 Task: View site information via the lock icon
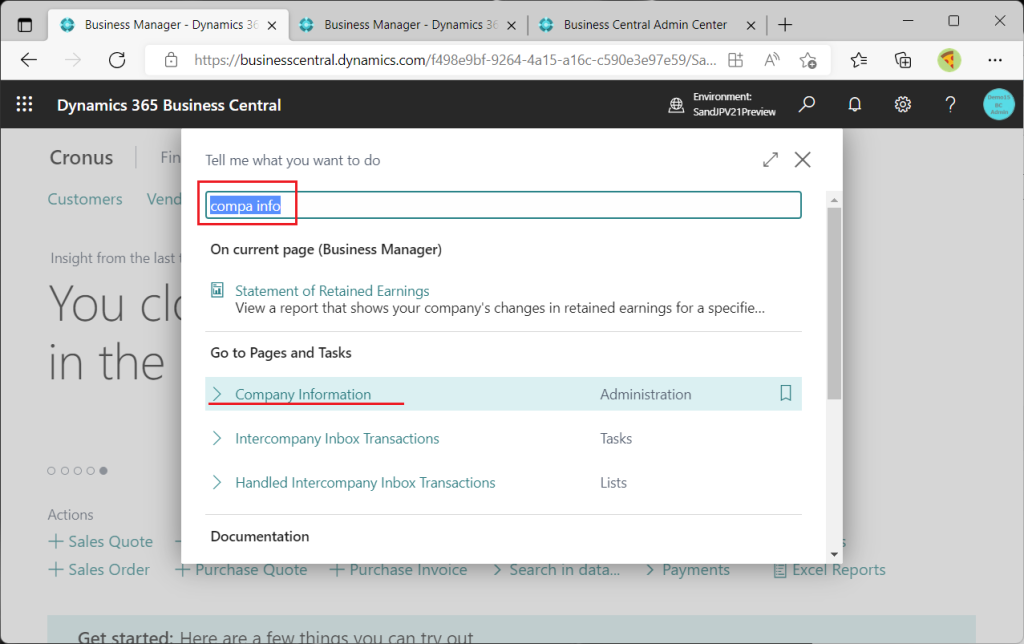(x=171, y=60)
